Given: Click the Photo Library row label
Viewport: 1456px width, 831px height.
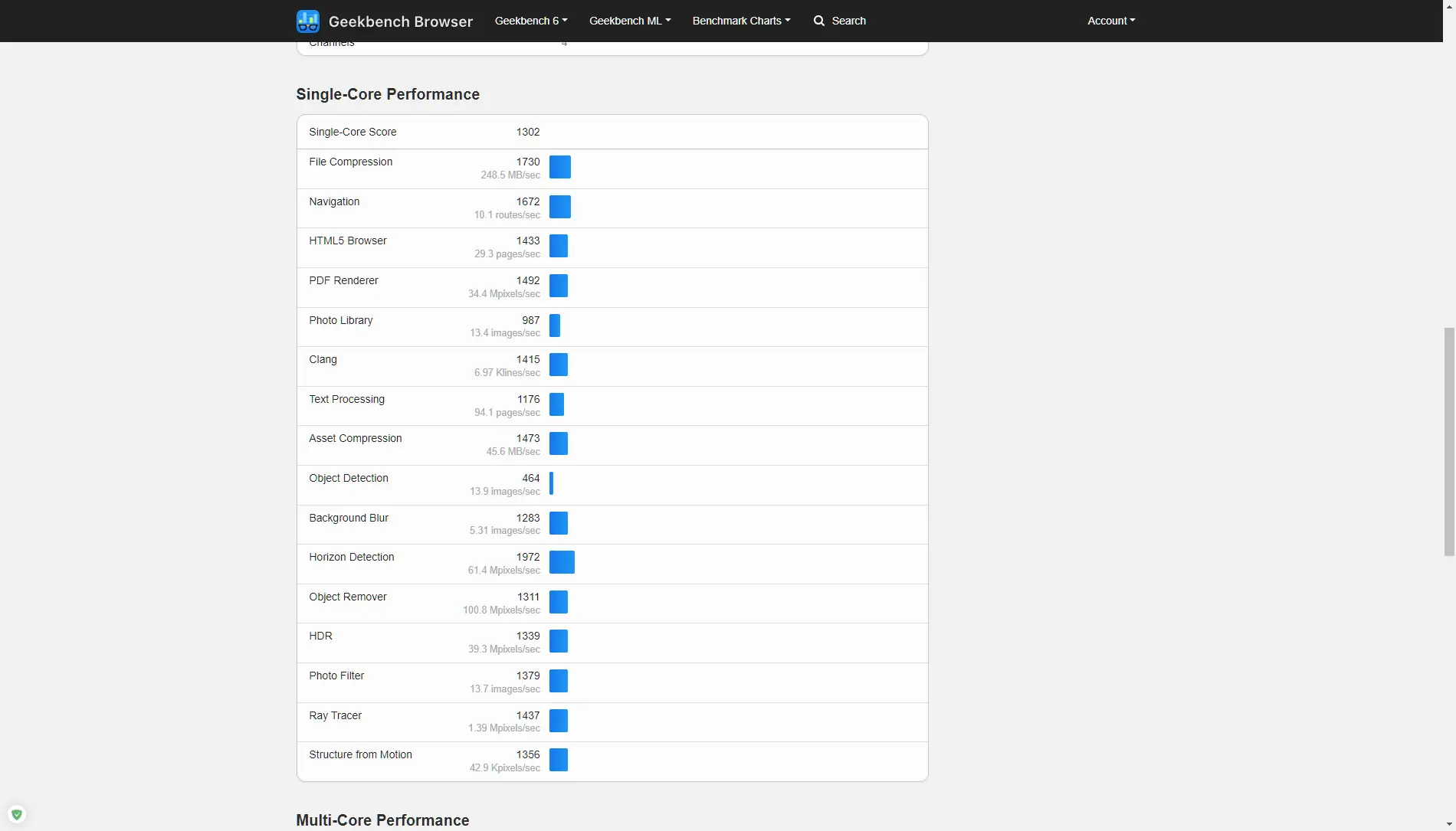Looking at the screenshot, I should point(341,320).
